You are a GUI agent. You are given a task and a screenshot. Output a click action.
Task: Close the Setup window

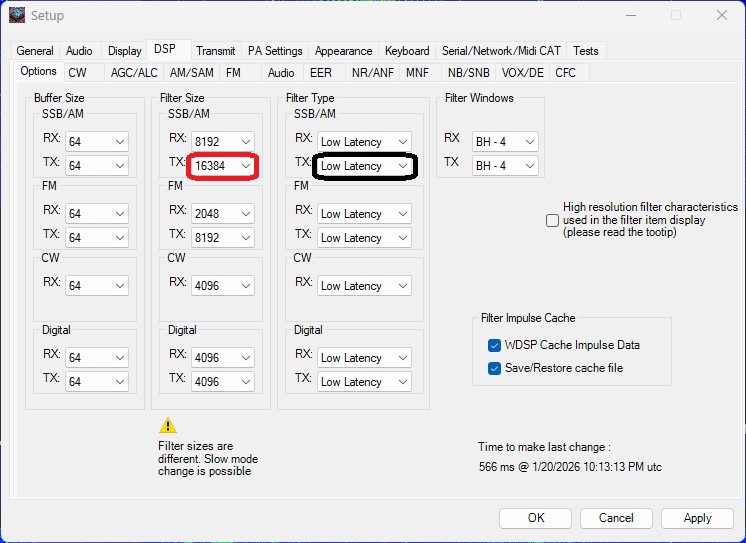click(722, 15)
